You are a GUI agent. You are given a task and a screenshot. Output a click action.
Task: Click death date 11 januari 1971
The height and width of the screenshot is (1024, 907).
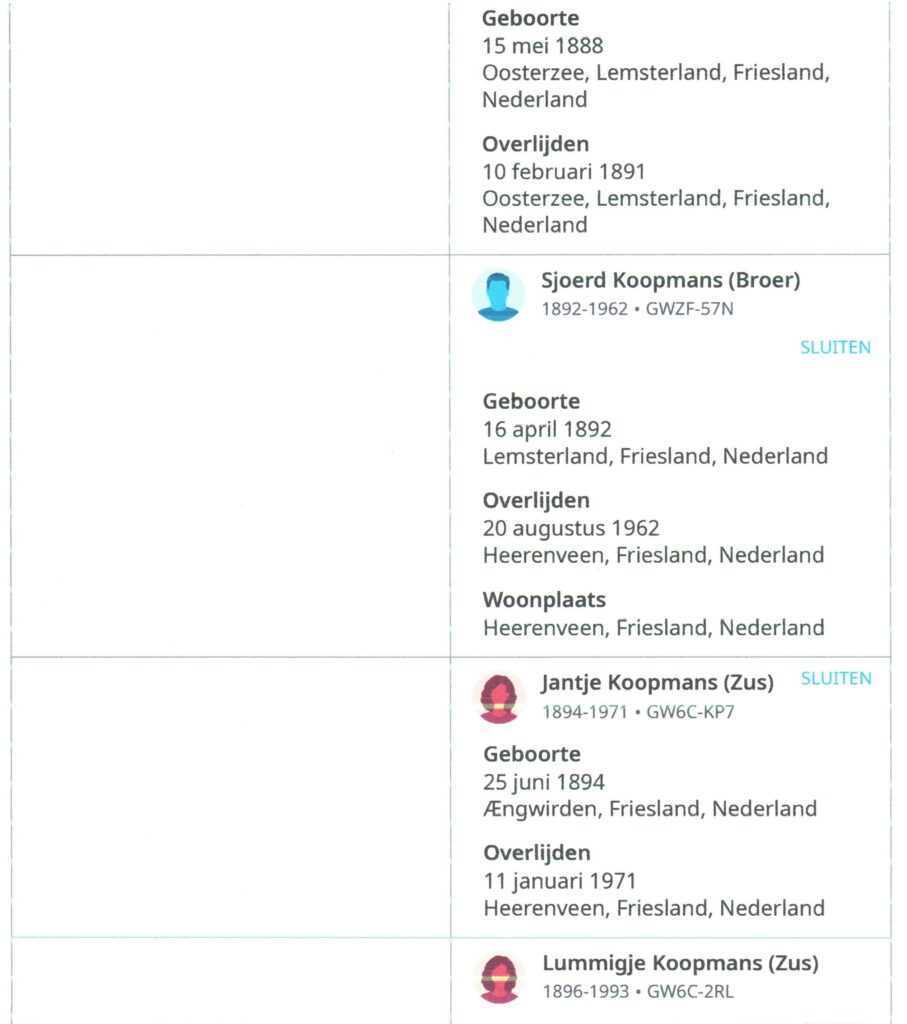coord(560,881)
